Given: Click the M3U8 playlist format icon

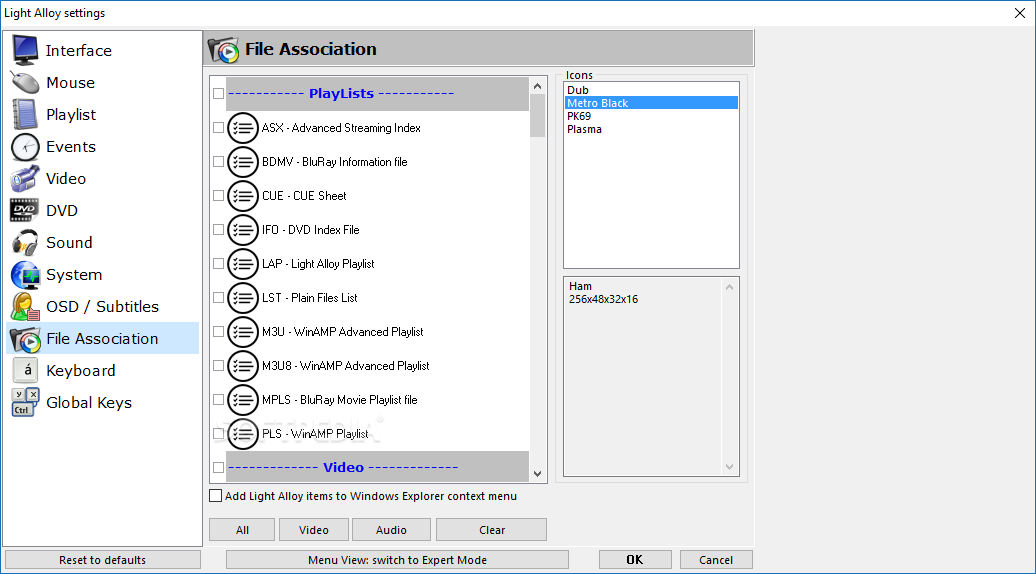Looking at the screenshot, I should 242,366.
